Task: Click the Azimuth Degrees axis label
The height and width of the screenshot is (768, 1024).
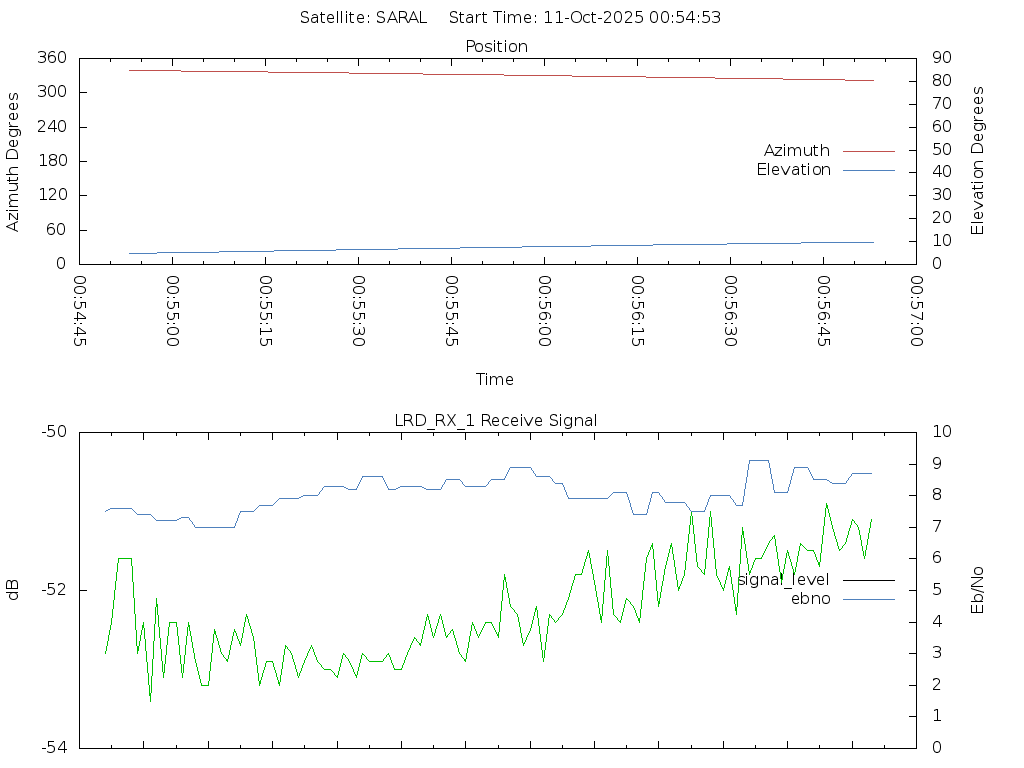Action: (x=14, y=161)
